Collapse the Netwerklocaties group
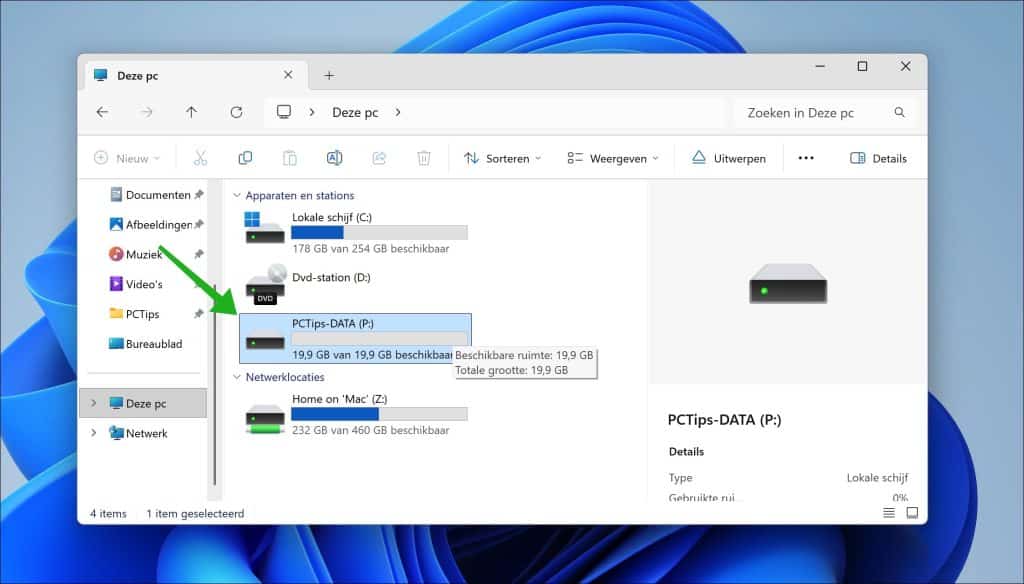Viewport: 1024px width, 584px height. coord(237,377)
